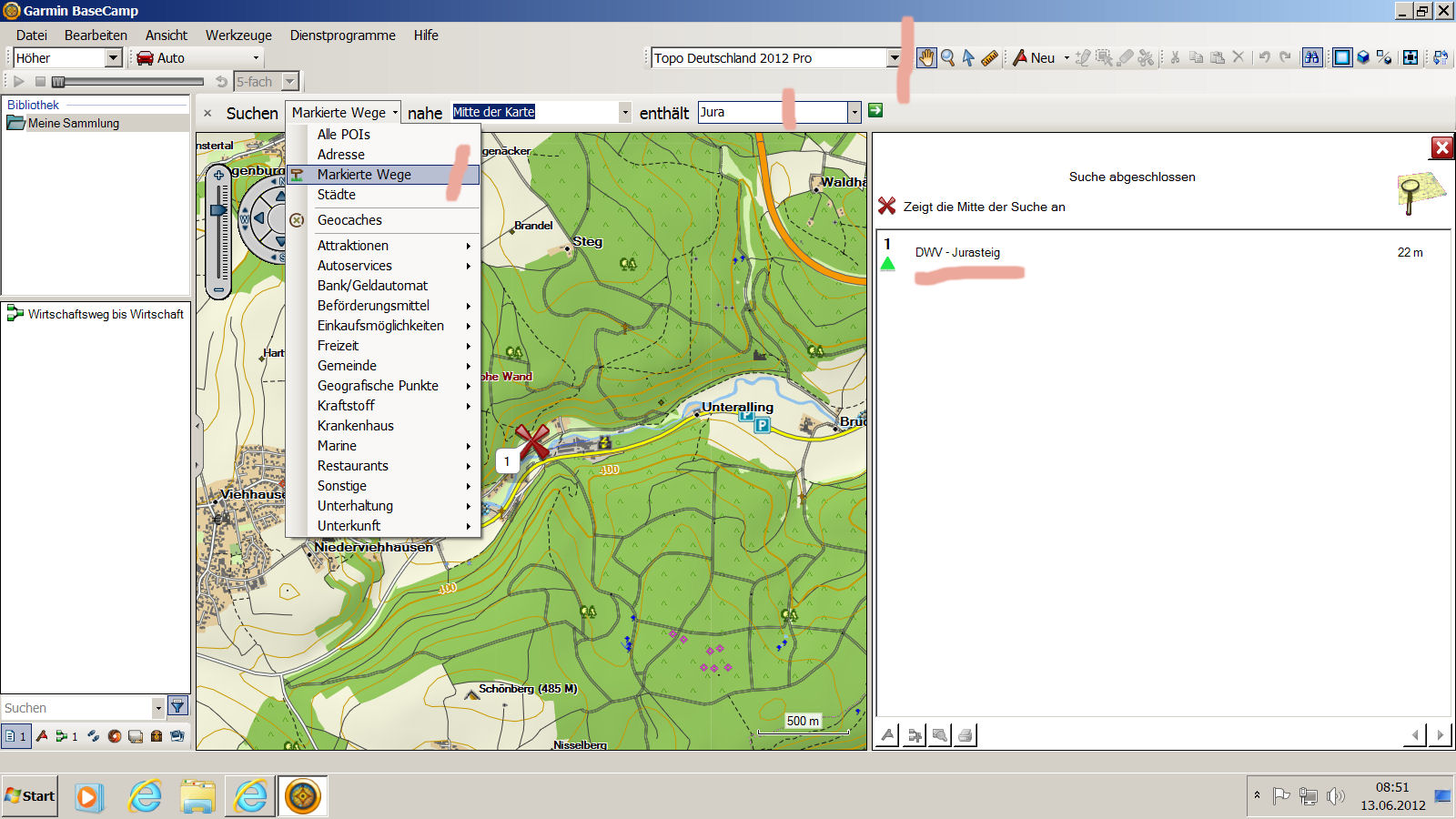The image size is (1456, 819).
Task: Click the zoom-in plus on map slider
Action: [x=218, y=176]
